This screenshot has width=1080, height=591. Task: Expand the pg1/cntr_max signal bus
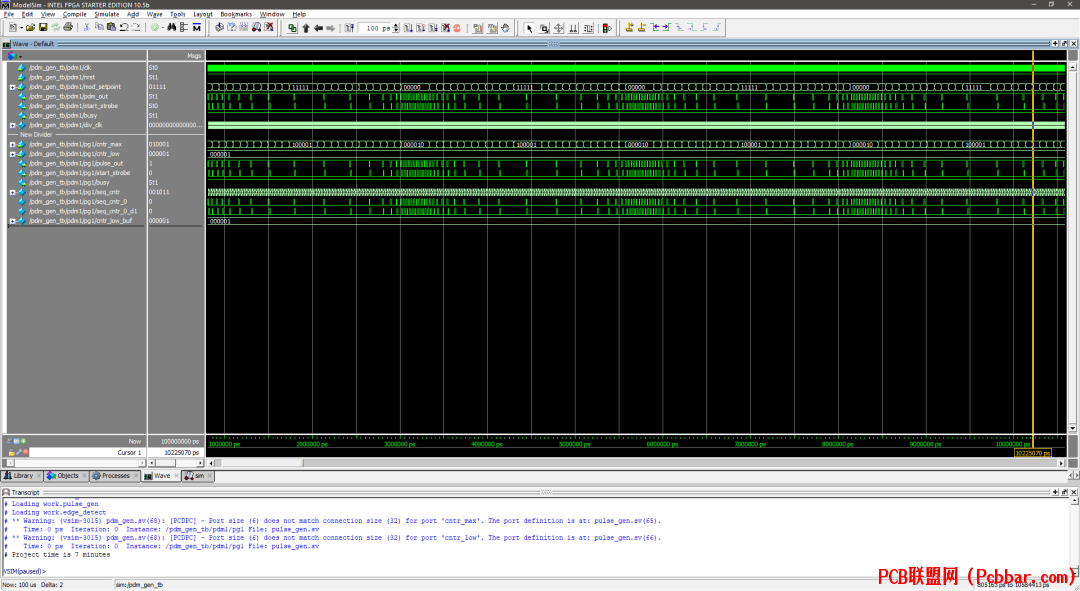click(x=12, y=145)
